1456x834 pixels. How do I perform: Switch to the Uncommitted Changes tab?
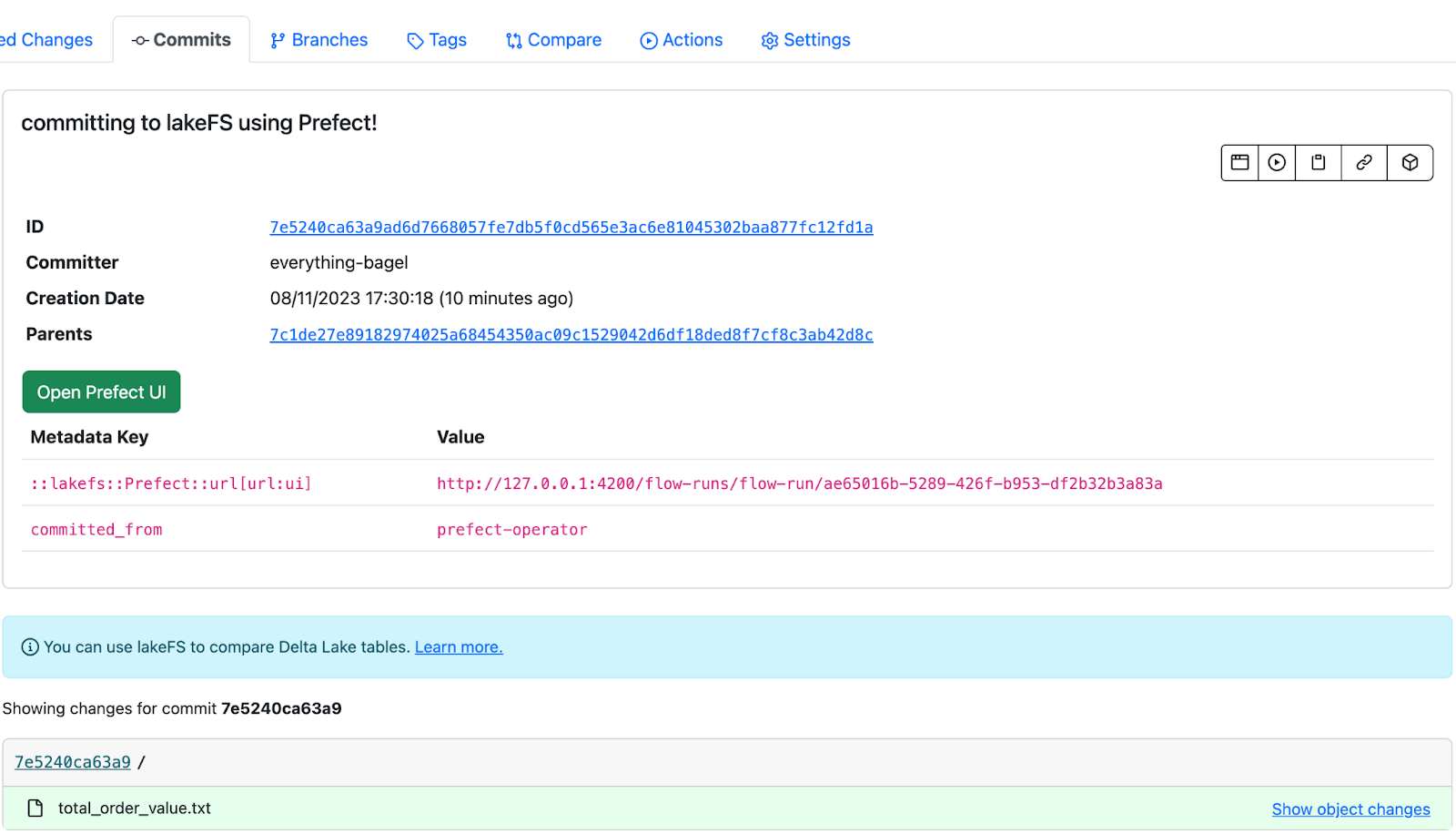(x=46, y=40)
